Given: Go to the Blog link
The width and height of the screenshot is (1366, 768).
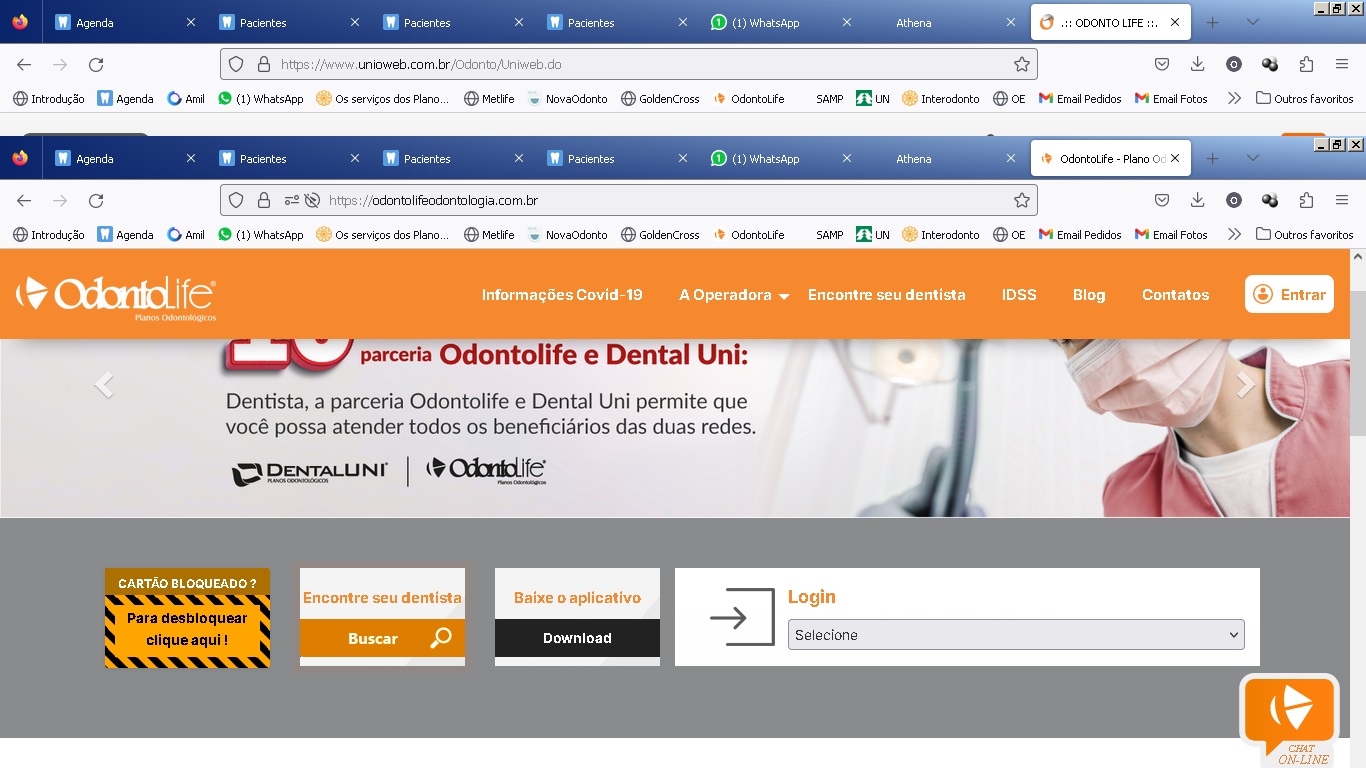Looking at the screenshot, I should point(1089,295).
